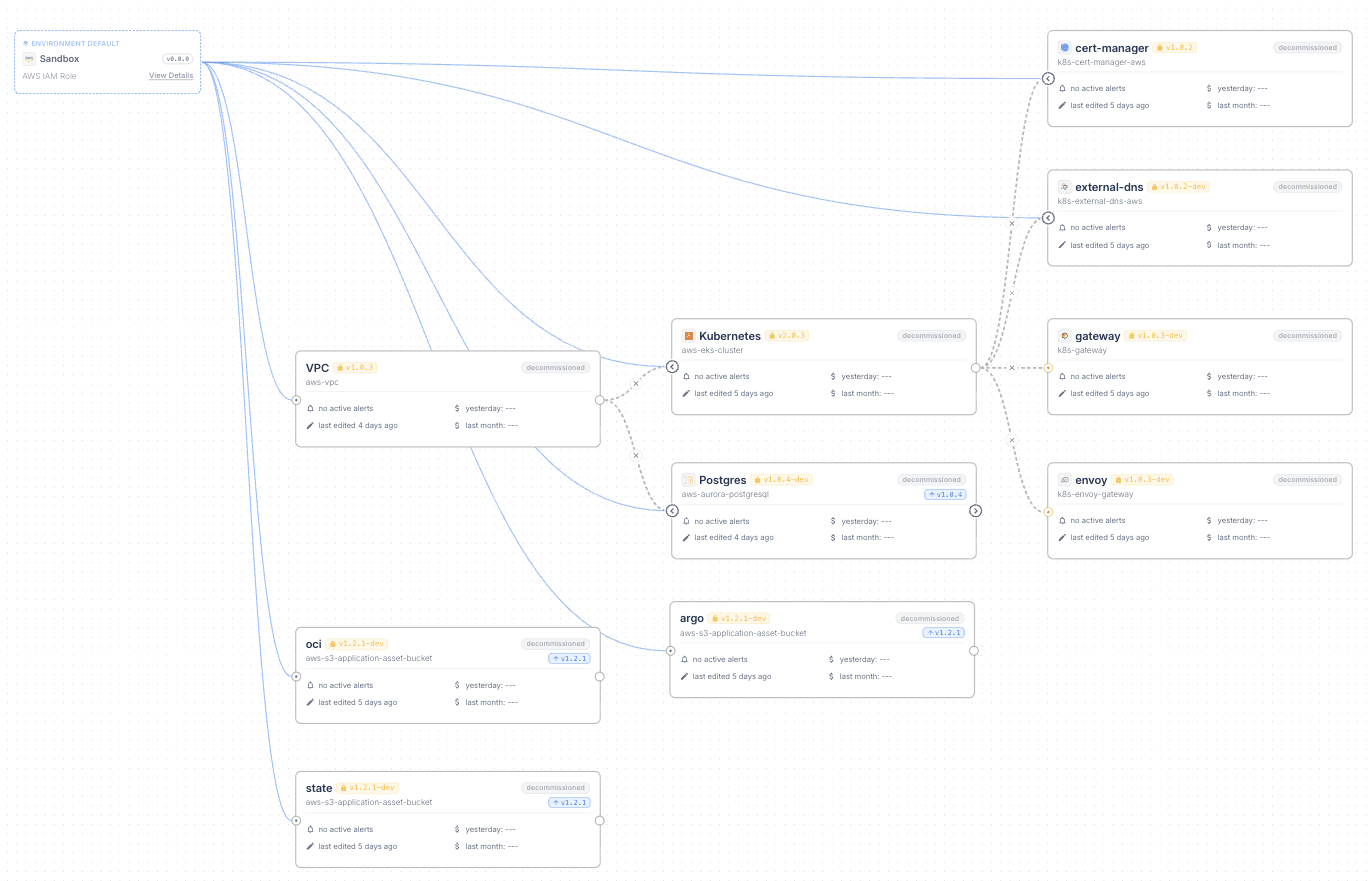Expand the Postgres right-side output handle
Screen dimensions: 1371x881
[976, 511]
